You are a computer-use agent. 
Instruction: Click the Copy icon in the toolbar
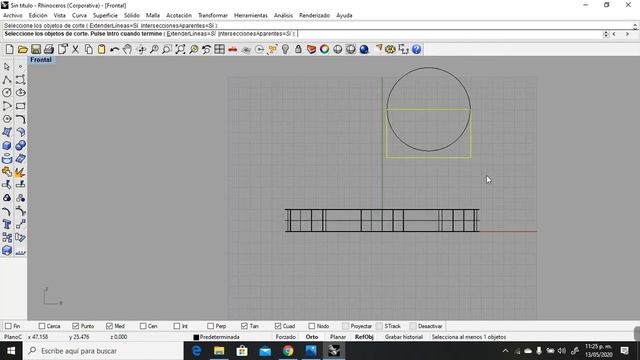tap(88, 49)
